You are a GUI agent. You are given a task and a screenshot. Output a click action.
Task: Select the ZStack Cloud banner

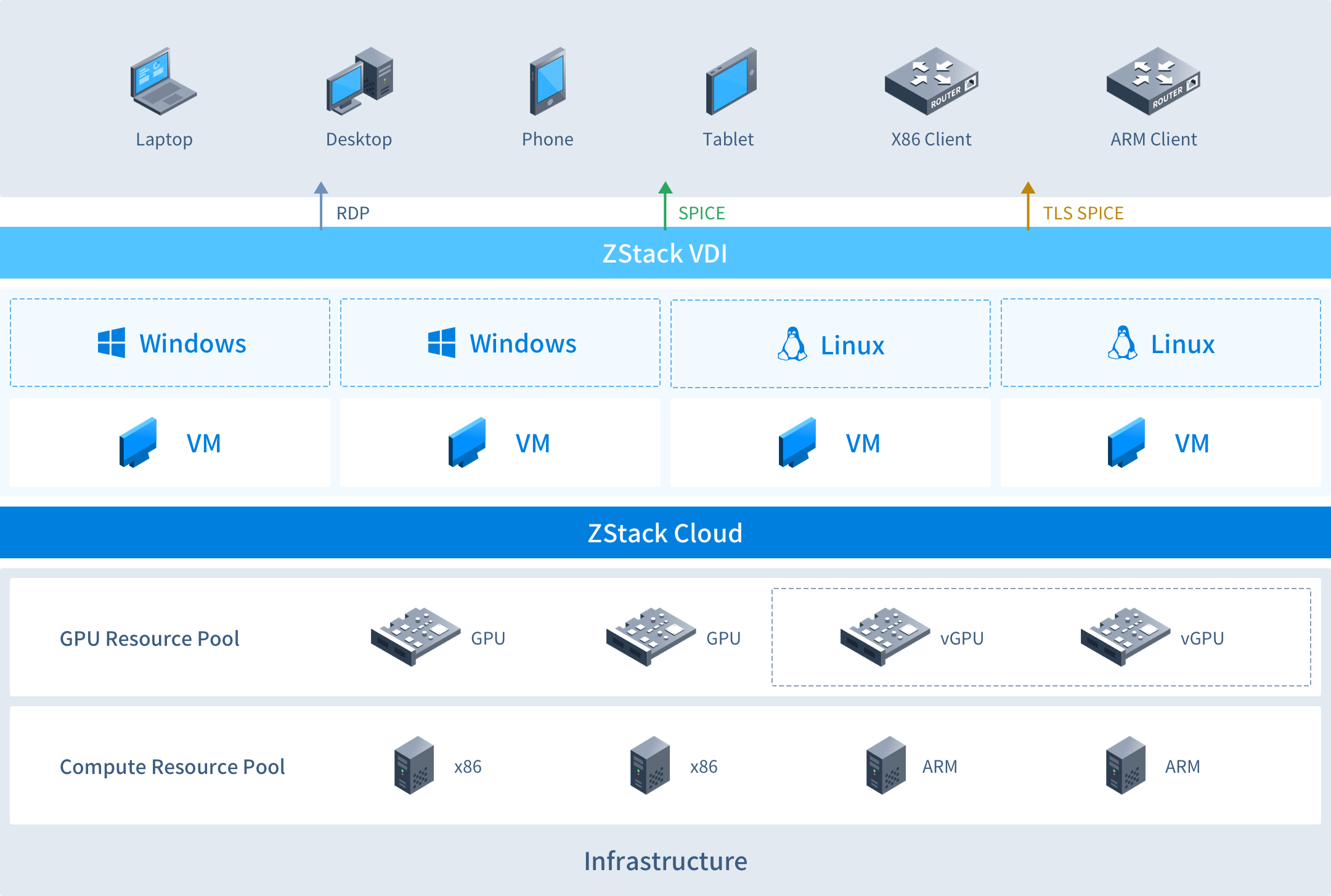point(665,532)
